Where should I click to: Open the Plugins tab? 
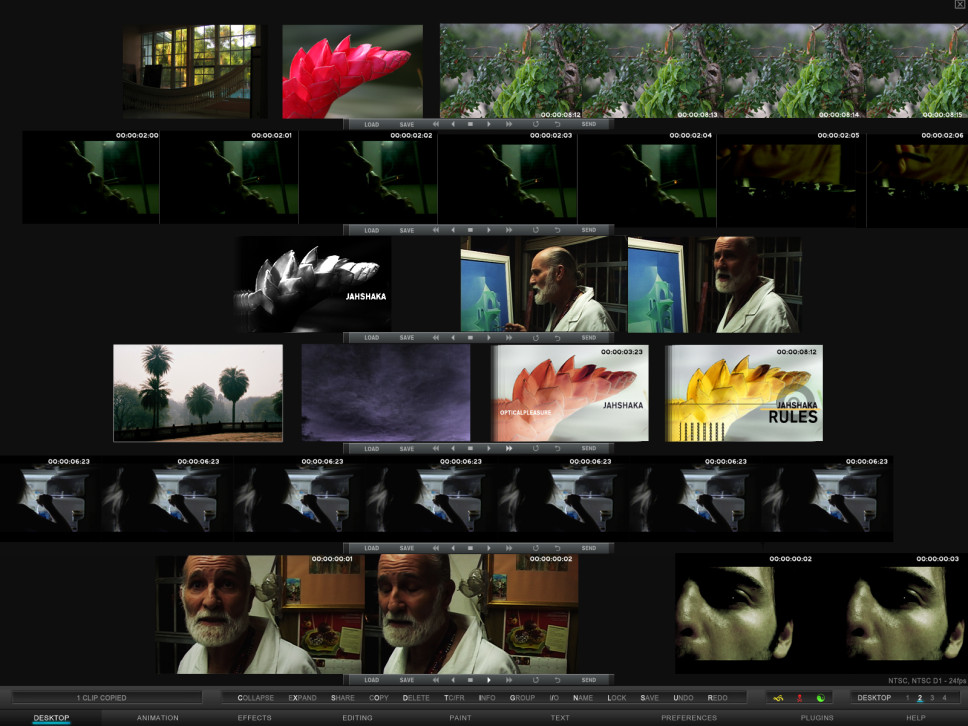817,717
